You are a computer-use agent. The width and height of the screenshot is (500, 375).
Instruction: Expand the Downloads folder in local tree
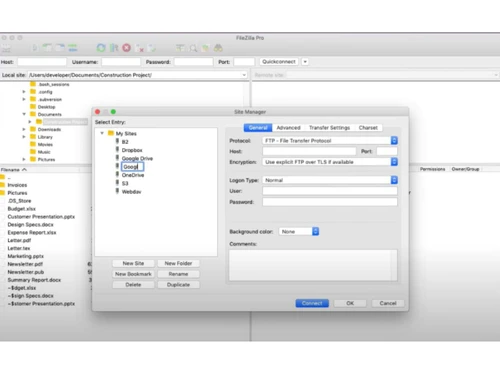24,129
